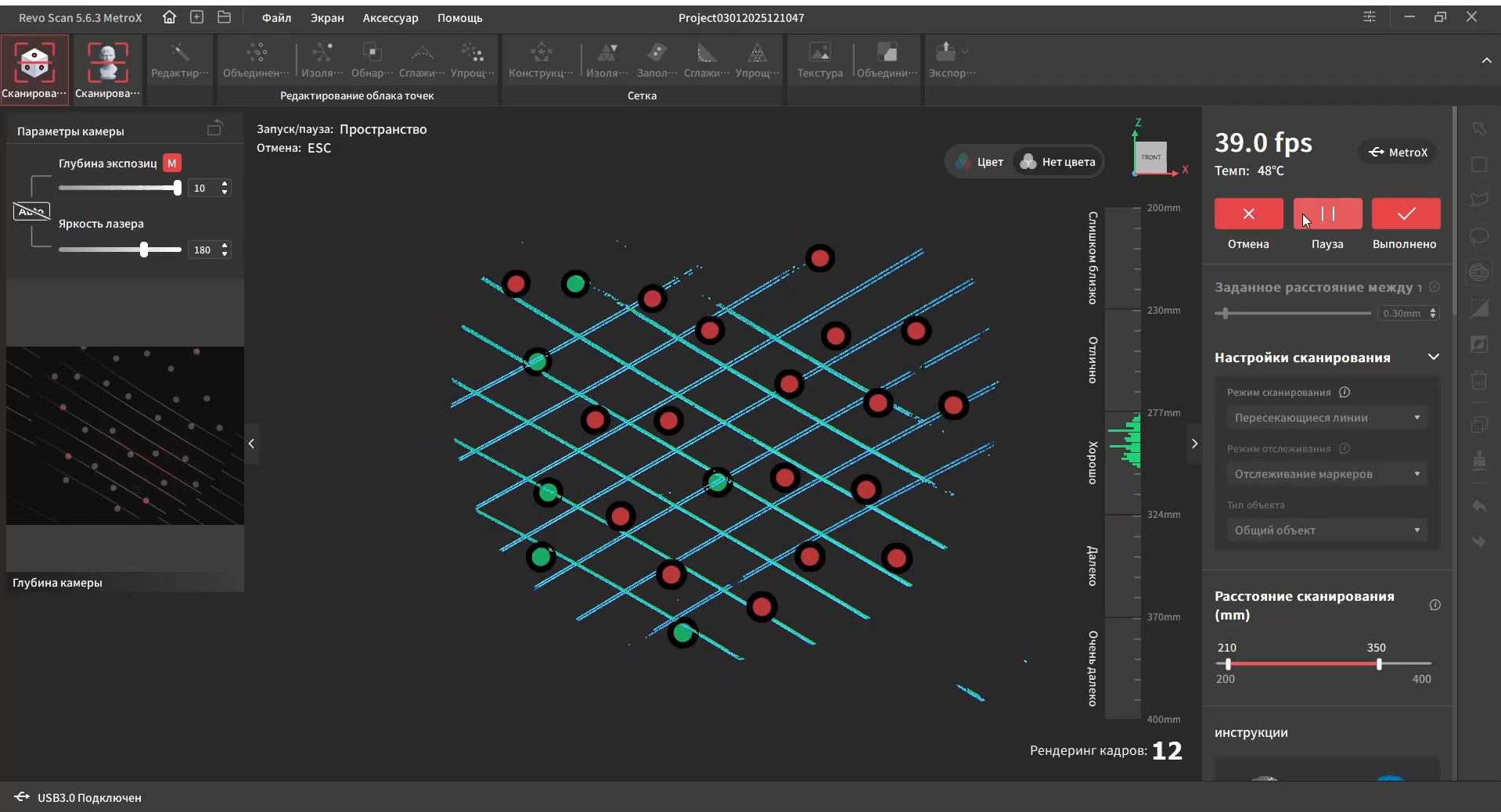Viewport: 1501px width, 812px height.
Task: Click the Home icon in title bar
Action: pyautogui.click(x=169, y=17)
